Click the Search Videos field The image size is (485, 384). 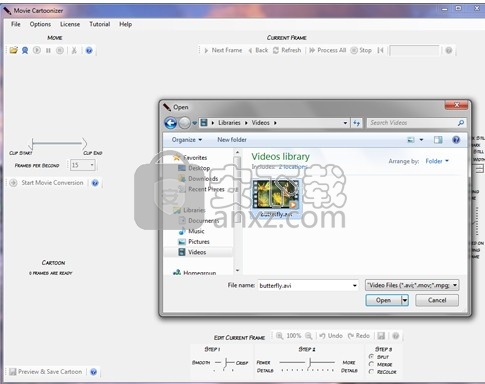click(416, 123)
